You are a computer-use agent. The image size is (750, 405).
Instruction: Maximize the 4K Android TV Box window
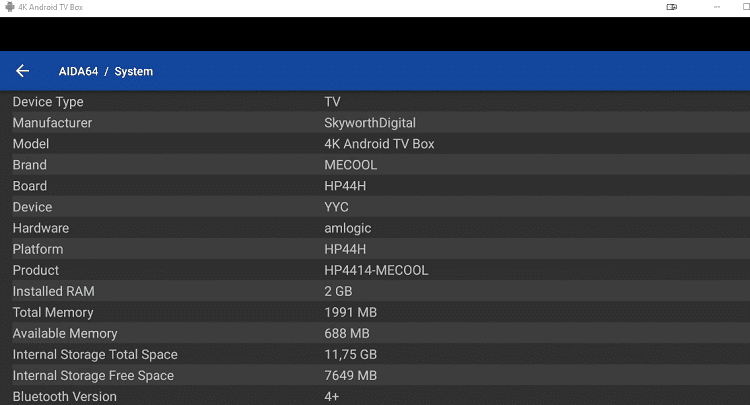746,7
